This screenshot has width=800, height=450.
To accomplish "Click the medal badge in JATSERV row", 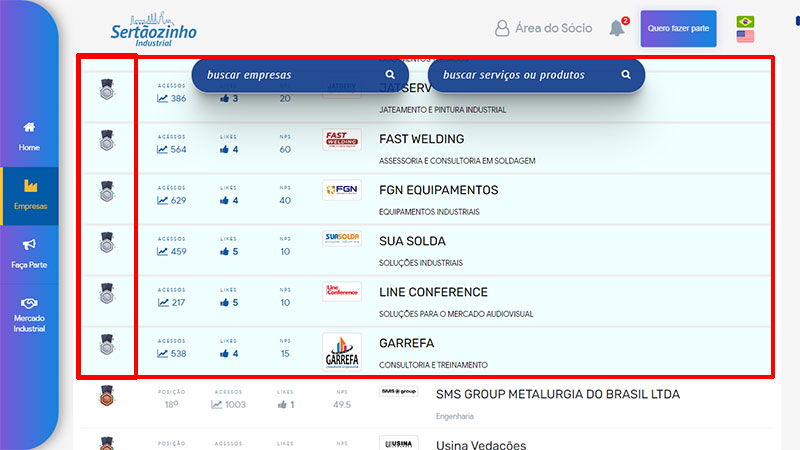I will (107, 89).
